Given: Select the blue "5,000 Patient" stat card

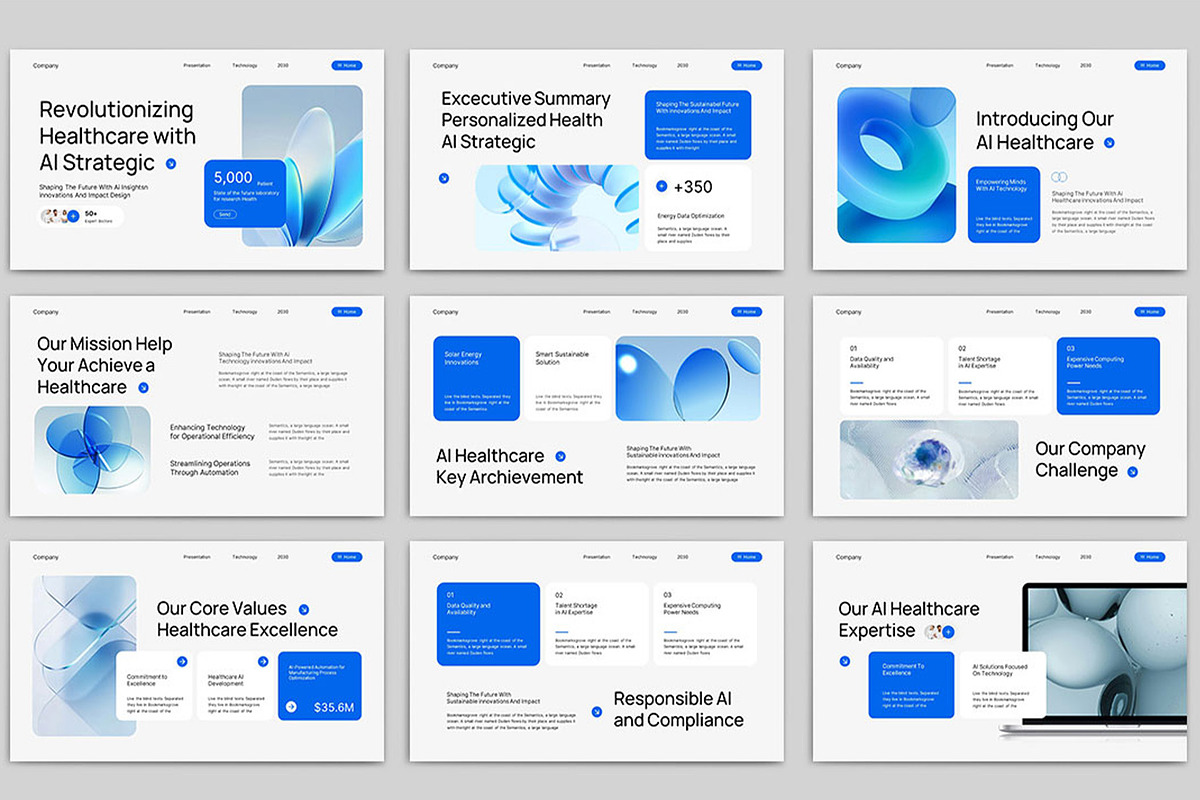Looking at the screenshot, I should coord(245,194).
